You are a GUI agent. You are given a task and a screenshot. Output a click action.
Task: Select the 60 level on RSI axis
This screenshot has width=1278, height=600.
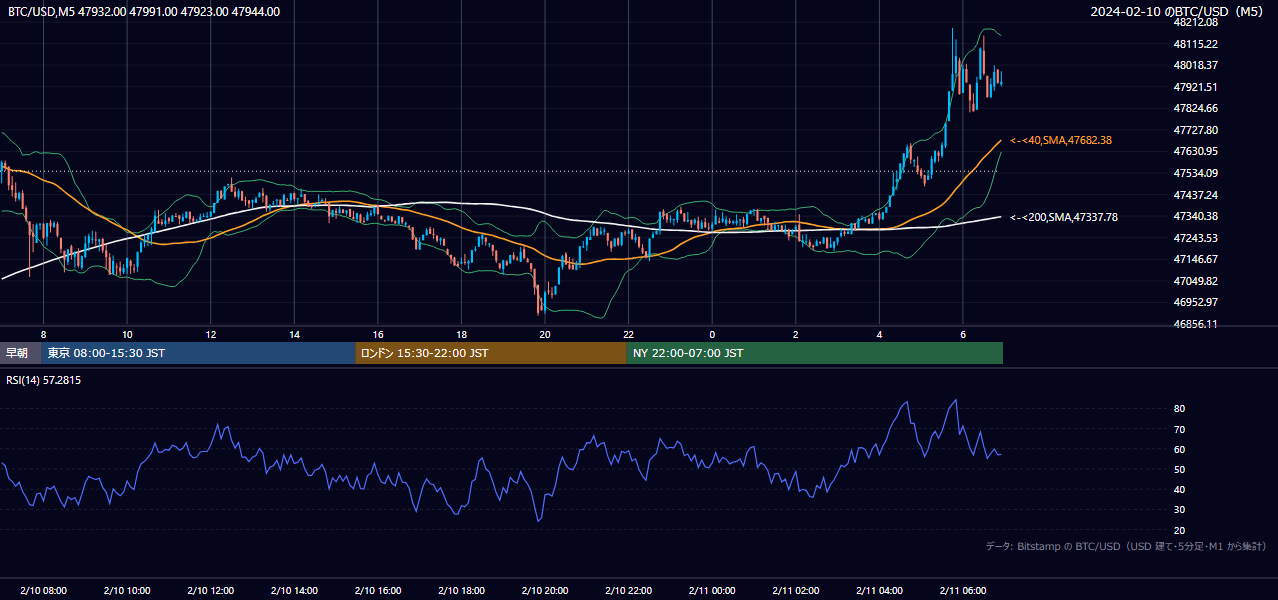click(1180, 449)
